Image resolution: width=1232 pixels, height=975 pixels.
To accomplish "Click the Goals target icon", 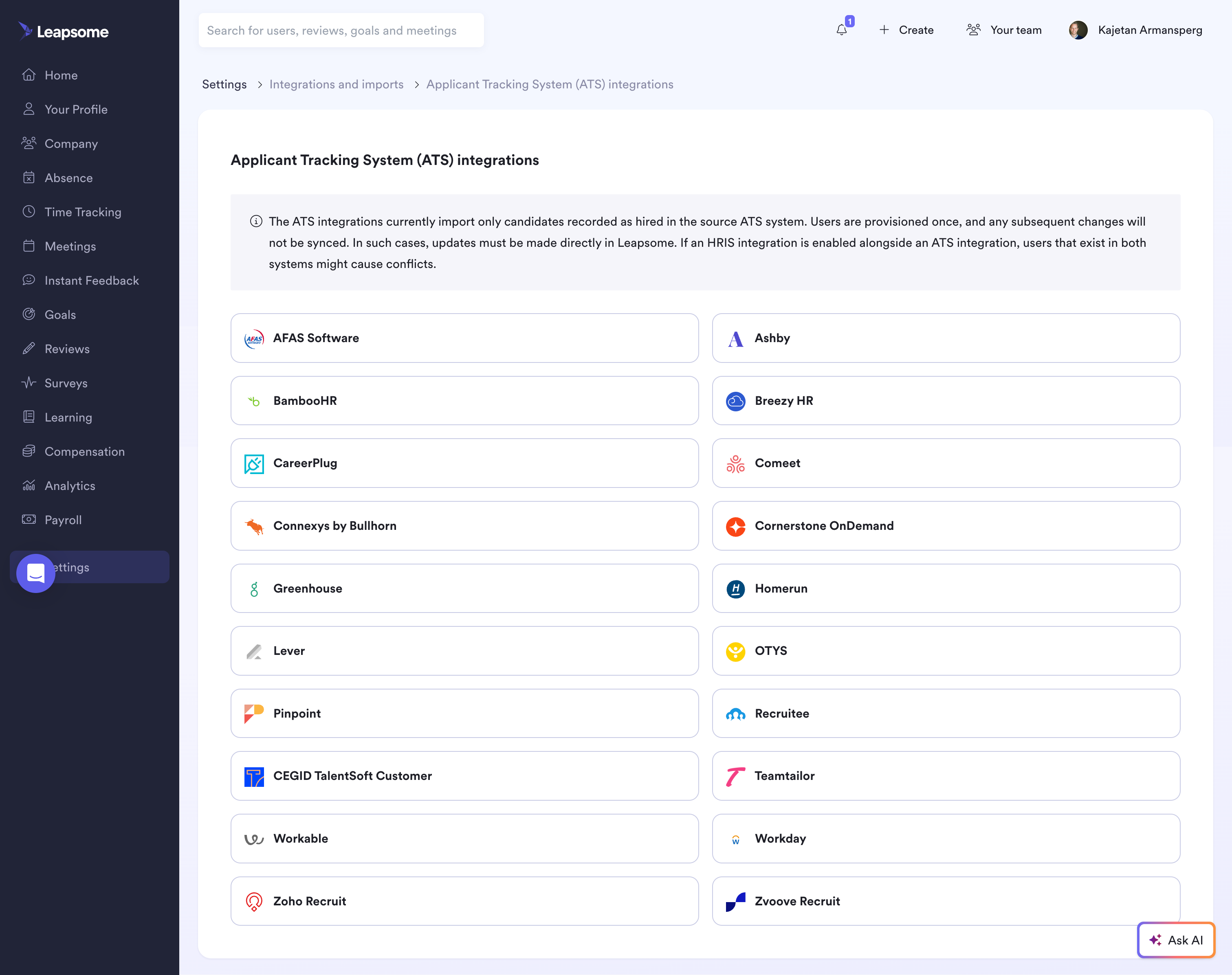I will 29,314.
